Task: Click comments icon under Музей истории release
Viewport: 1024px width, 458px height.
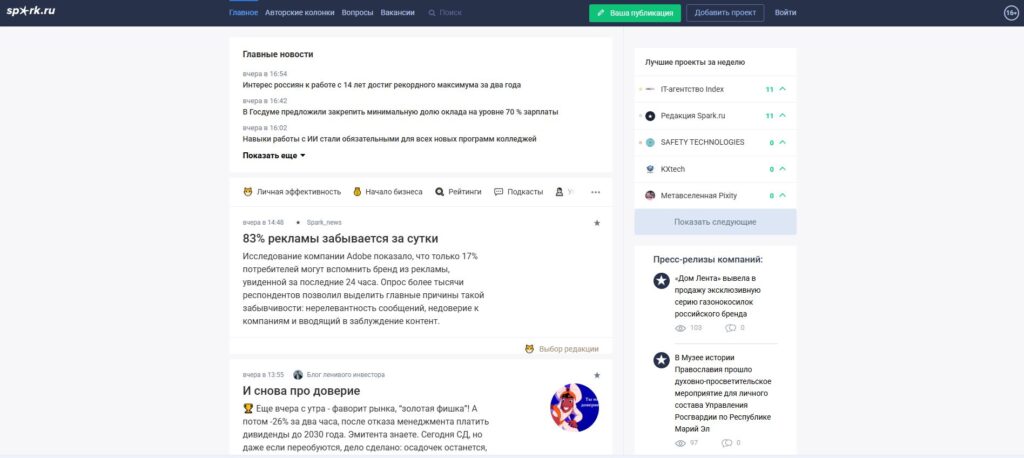Action: point(727,443)
